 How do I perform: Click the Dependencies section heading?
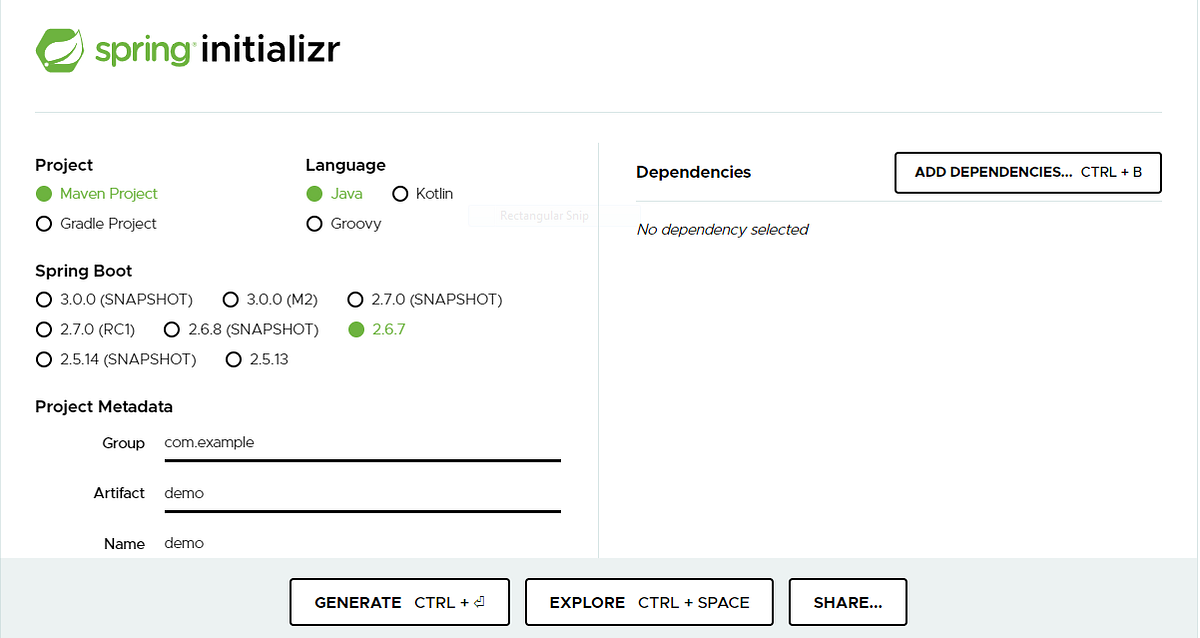tap(693, 172)
